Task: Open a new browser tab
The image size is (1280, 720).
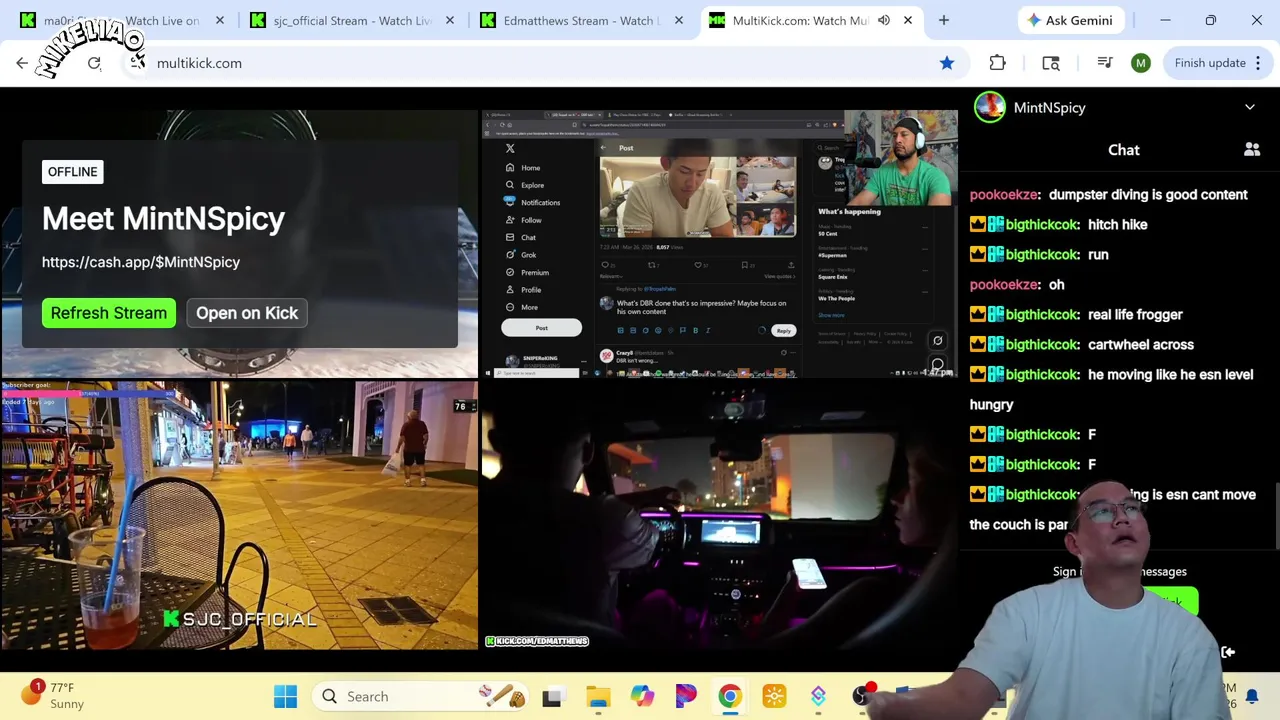Action: (943, 20)
